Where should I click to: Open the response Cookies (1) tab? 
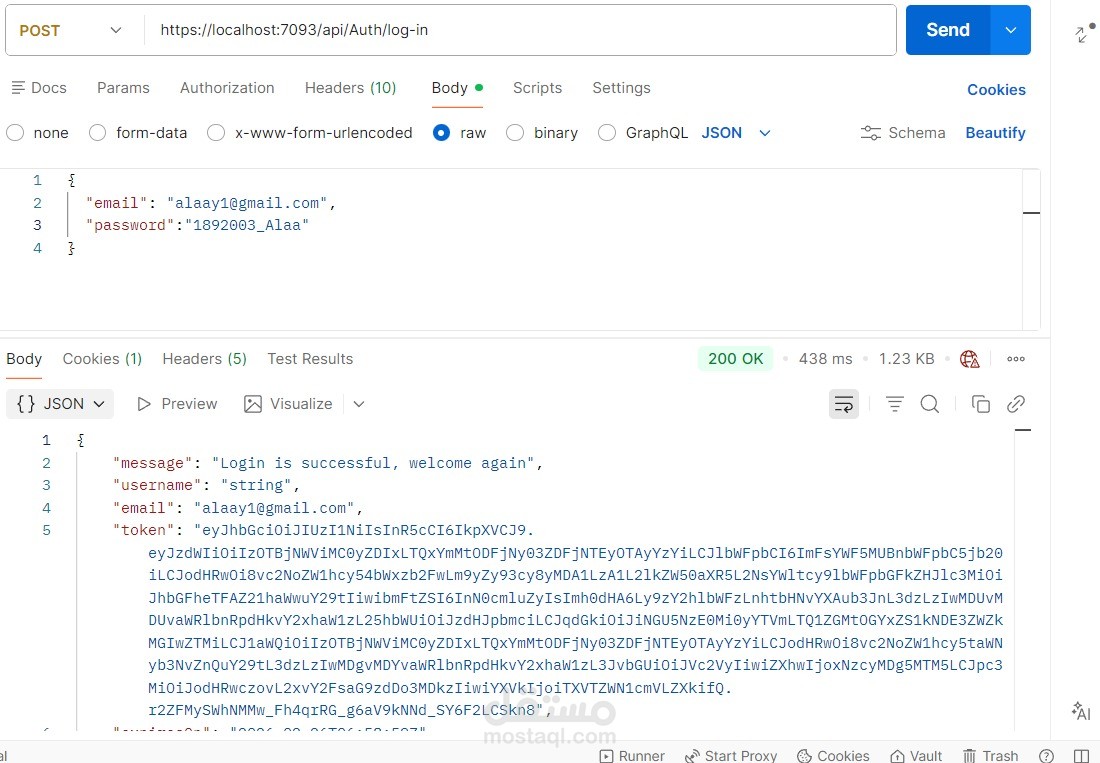(x=102, y=358)
